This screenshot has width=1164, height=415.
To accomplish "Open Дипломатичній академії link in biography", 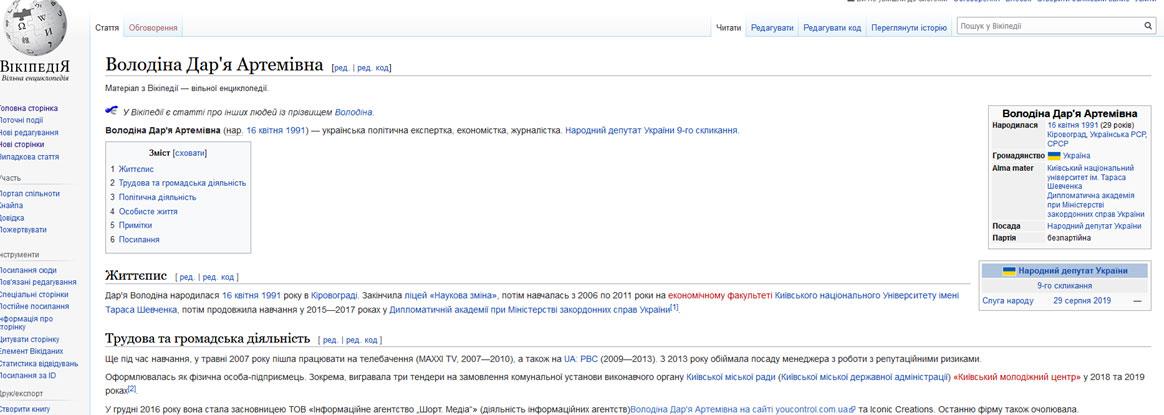I will coord(530,310).
